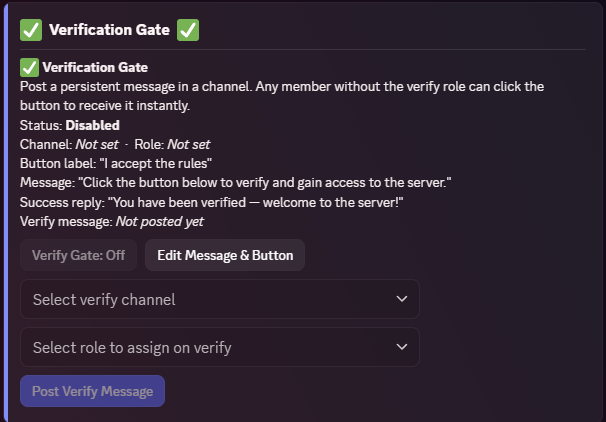
Task: Click the green checkmark emoji after the title
Action: coord(188,30)
